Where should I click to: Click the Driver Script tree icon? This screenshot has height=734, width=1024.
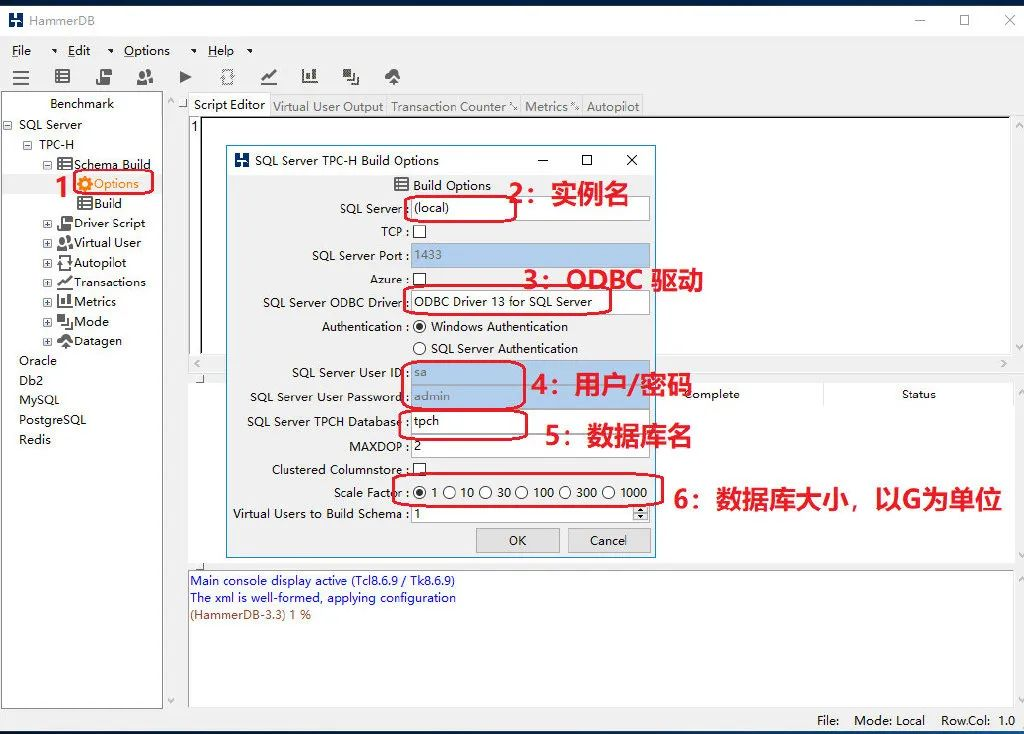click(65, 223)
